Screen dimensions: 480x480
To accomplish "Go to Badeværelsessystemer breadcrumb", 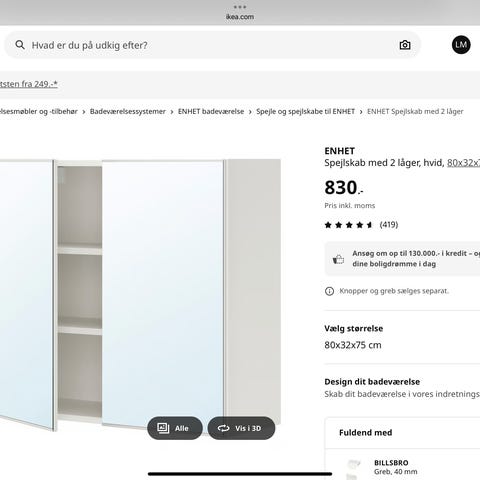I will (128, 112).
